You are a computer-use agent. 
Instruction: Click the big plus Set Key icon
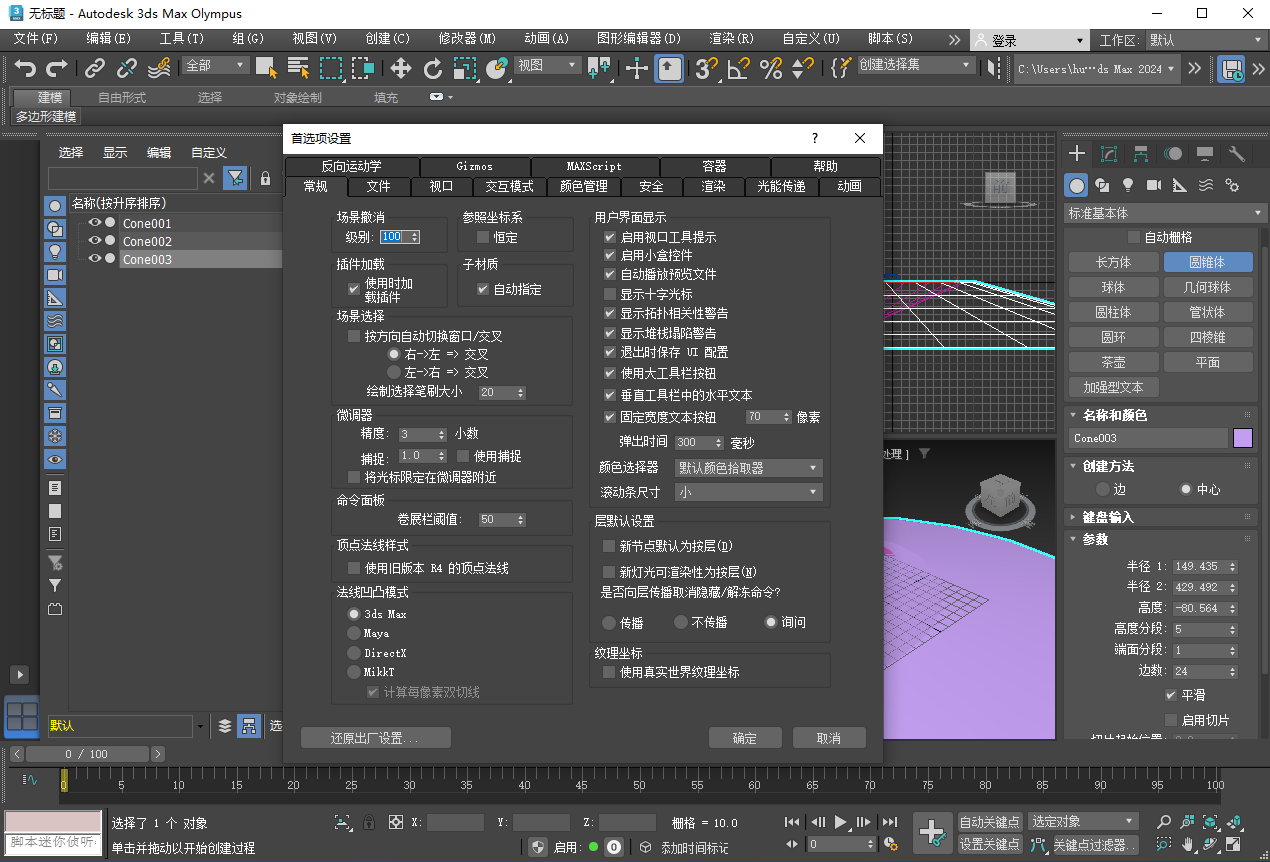pyautogui.click(x=932, y=832)
